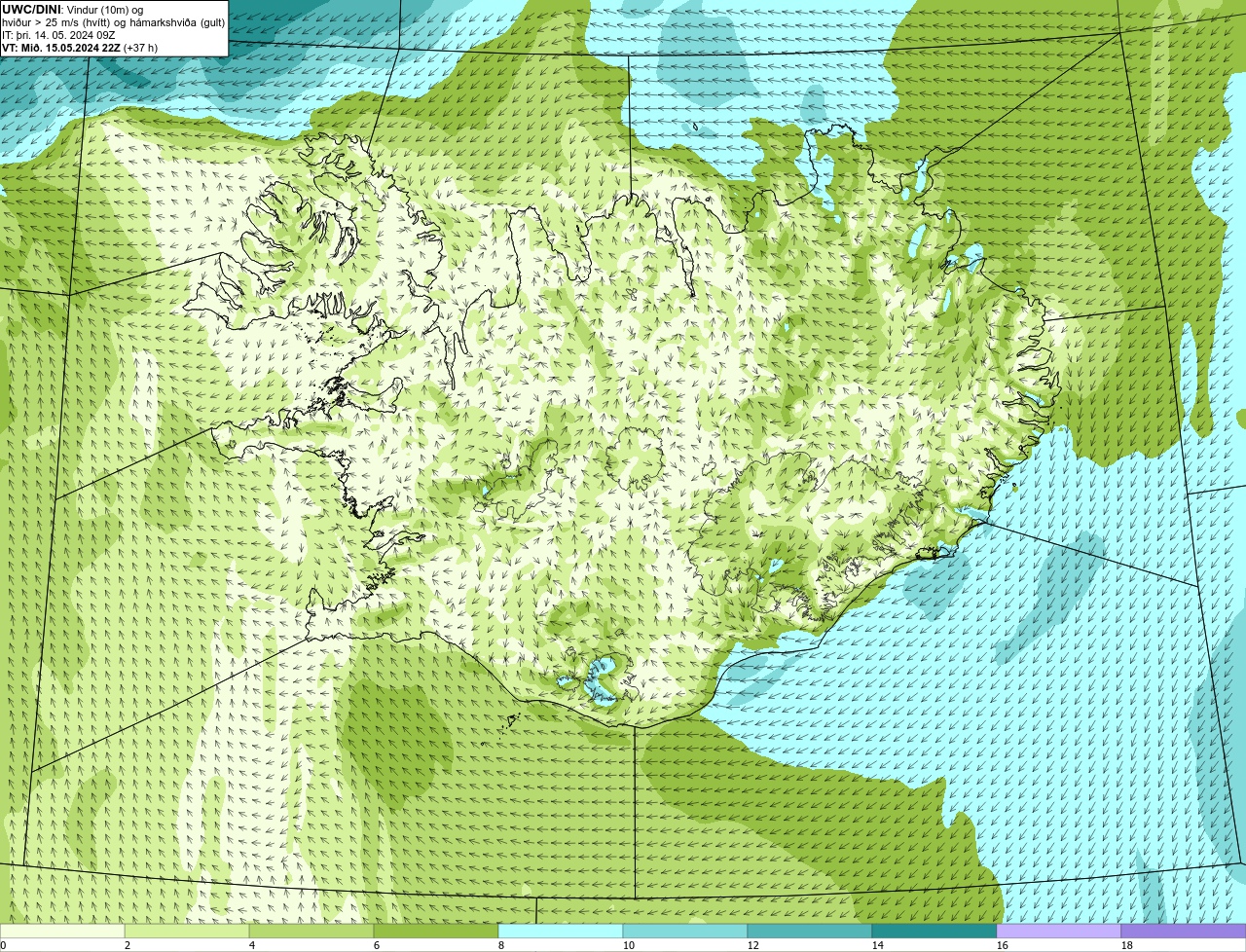This screenshot has height=952, width=1246.
Task: Click the legend scale label "14"
Action: [878, 945]
